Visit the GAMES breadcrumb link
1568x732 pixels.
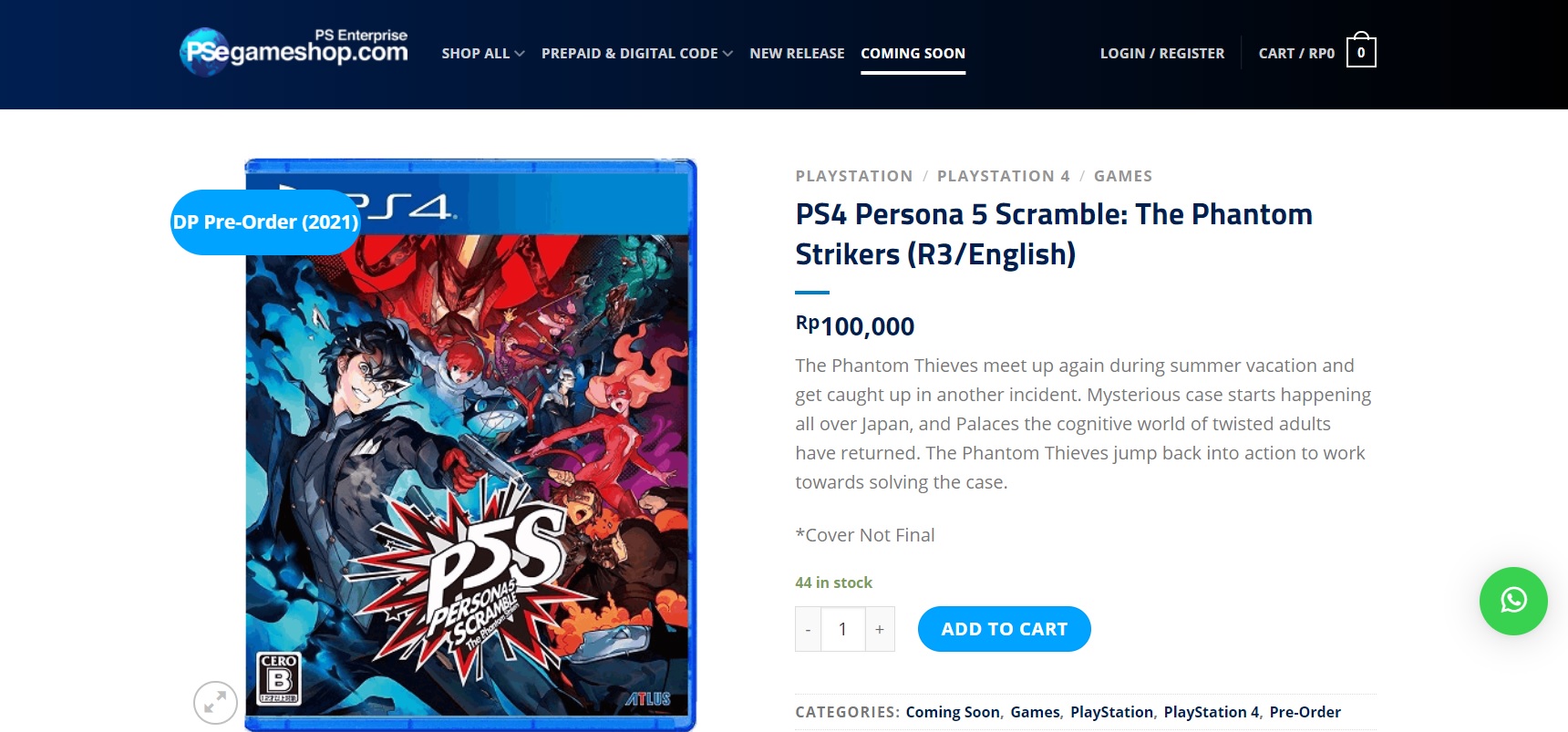click(x=1123, y=176)
